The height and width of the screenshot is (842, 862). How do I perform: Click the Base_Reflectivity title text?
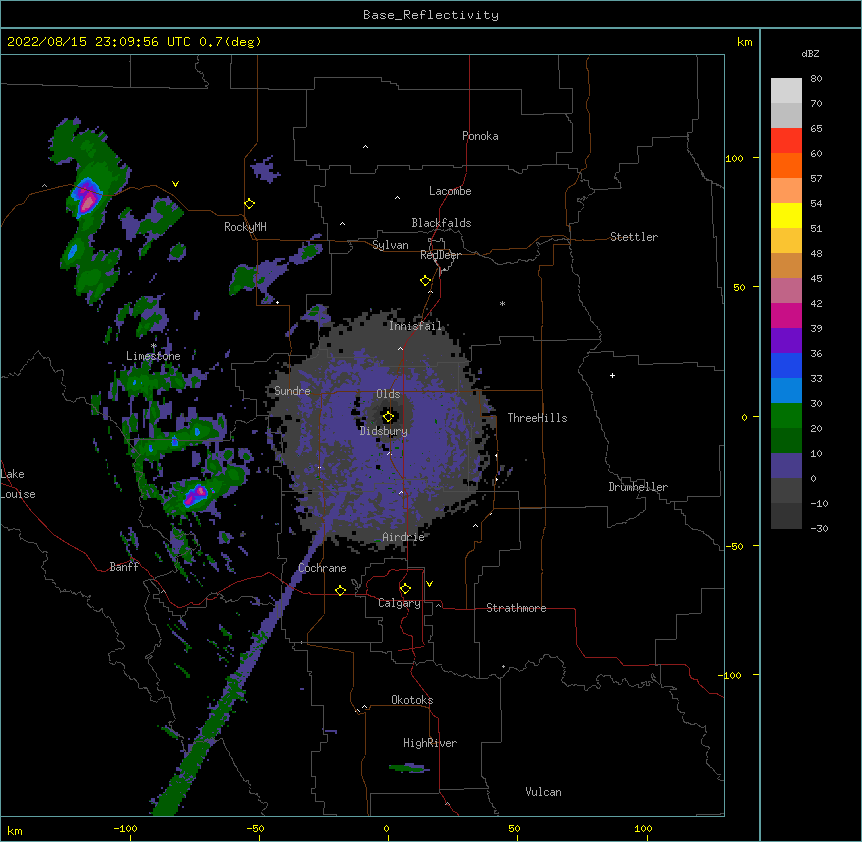click(431, 15)
